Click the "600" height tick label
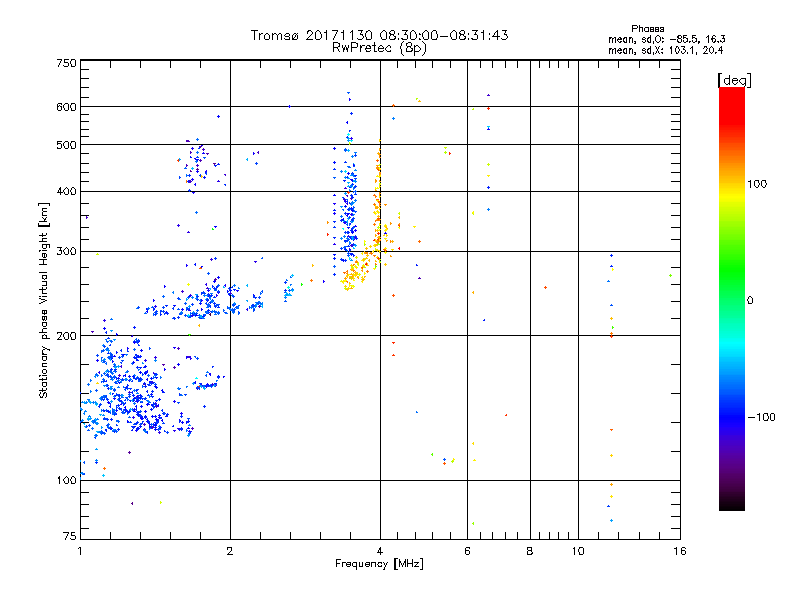The height and width of the screenshot is (600, 800). 66,107
